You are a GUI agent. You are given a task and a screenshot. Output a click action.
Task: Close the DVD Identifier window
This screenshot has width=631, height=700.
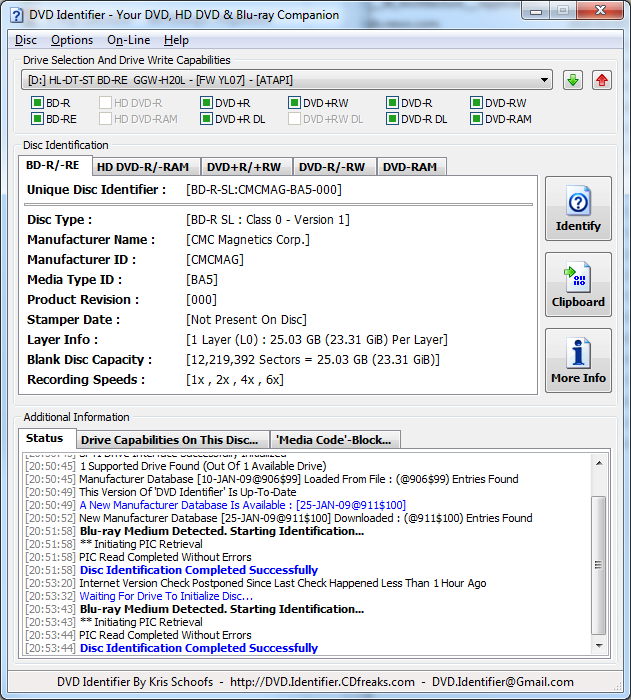click(600, 11)
